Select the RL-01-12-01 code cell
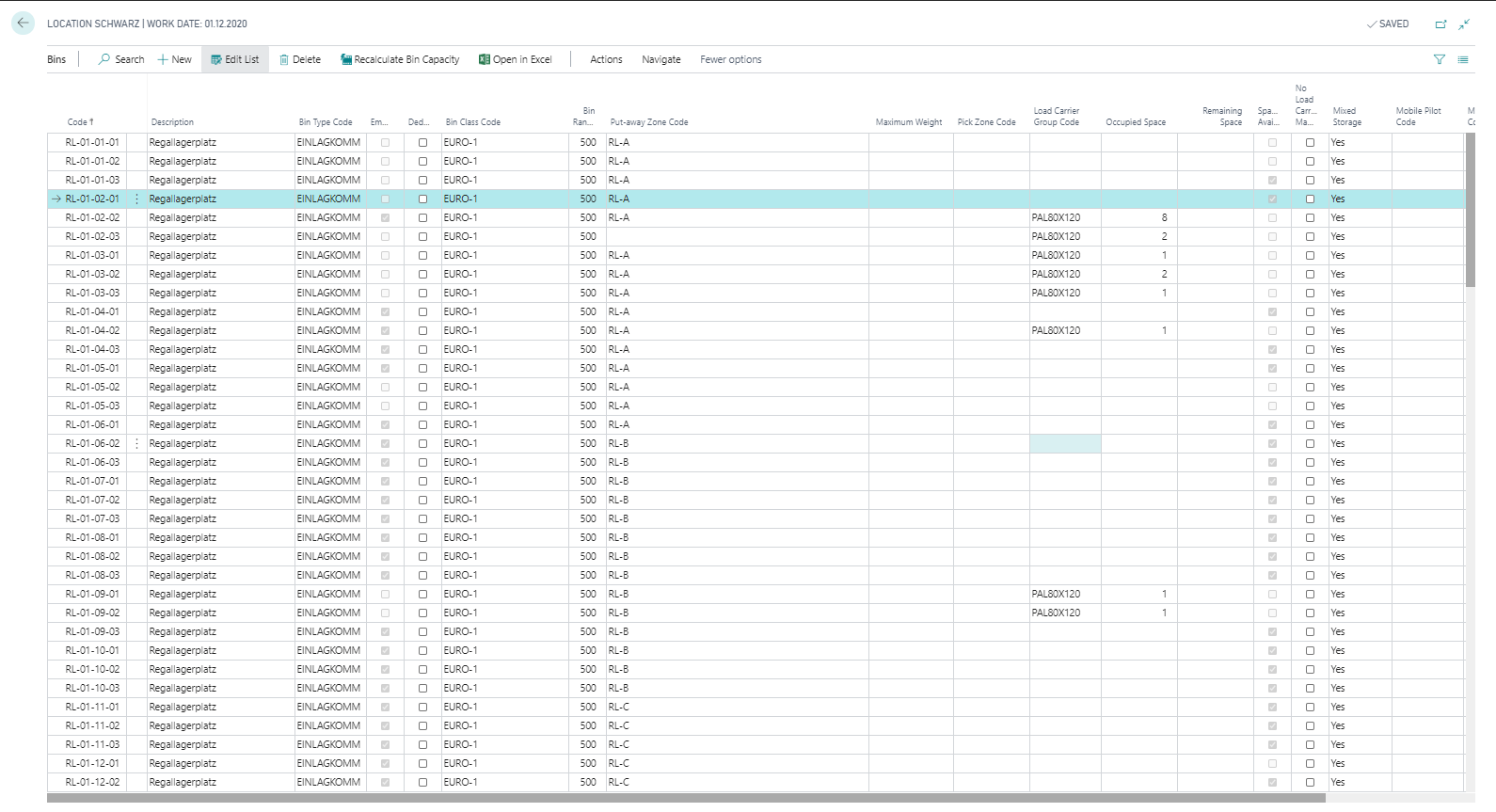 pos(92,763)
